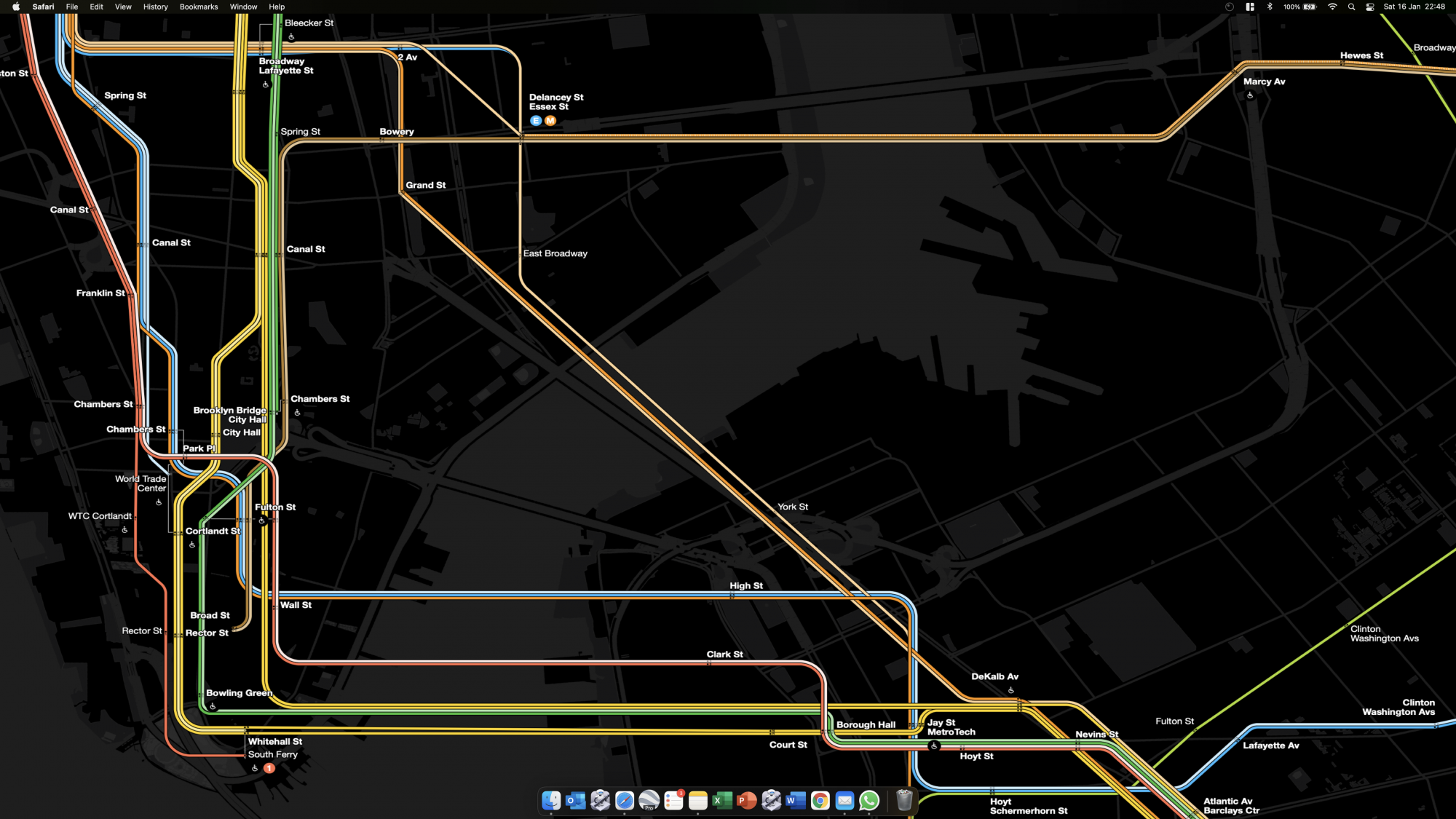This screenshot has width=1456, height=819.
Task: Click the Borough Hall station label
Action: coord(866,724)
